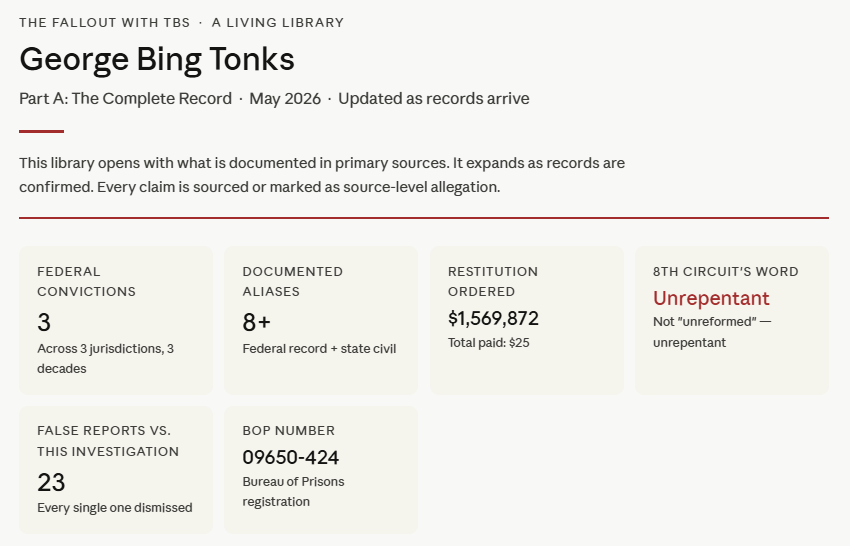Screen dimensions: 850x546
Task: Click the intro paragraph about primary sources
Action: tap(322, 175)
